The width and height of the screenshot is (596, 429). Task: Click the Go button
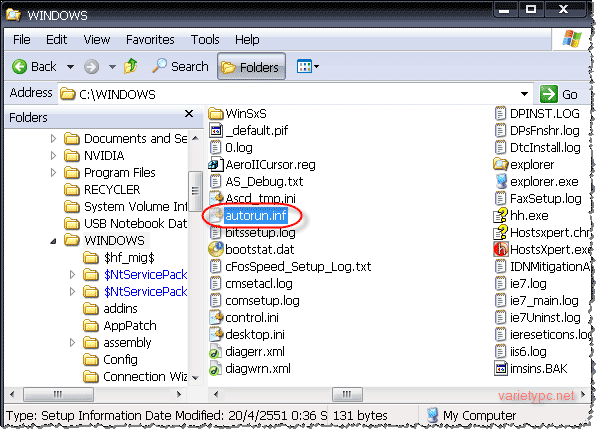[558, 94]
